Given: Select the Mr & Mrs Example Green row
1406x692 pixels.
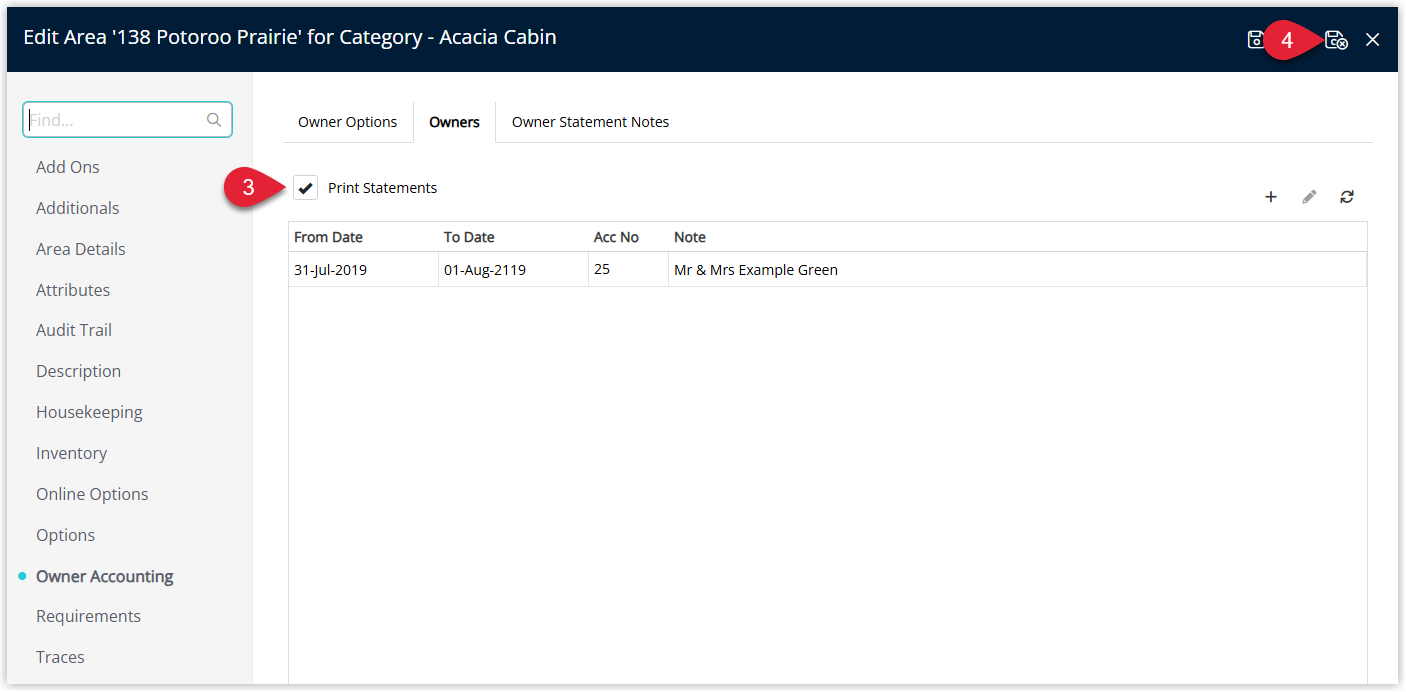Looking at the screenshot, I should tap(828, 270).
